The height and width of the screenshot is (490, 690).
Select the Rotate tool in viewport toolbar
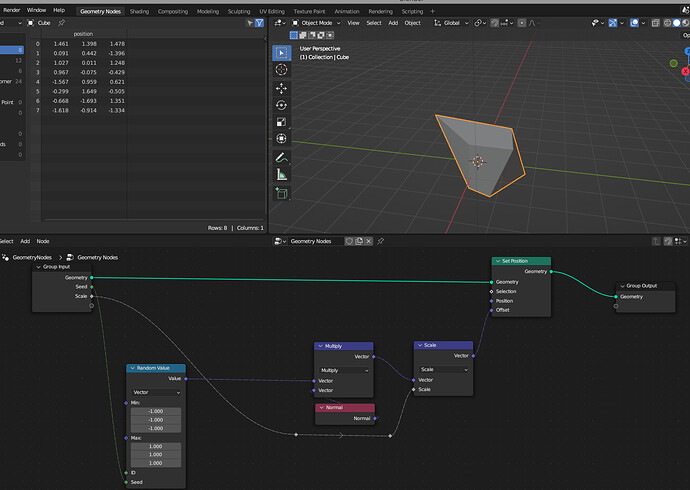point(282,105)
